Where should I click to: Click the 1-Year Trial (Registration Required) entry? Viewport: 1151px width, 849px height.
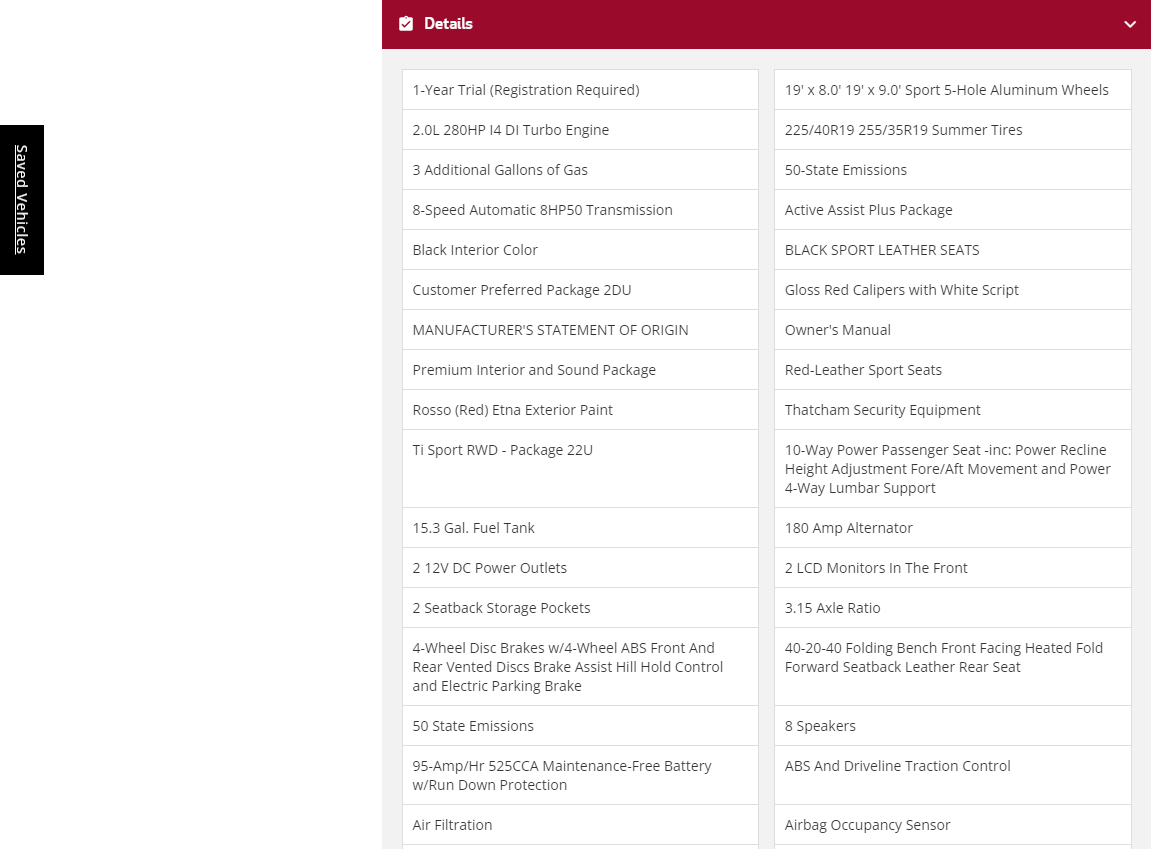tap(525, 90)
